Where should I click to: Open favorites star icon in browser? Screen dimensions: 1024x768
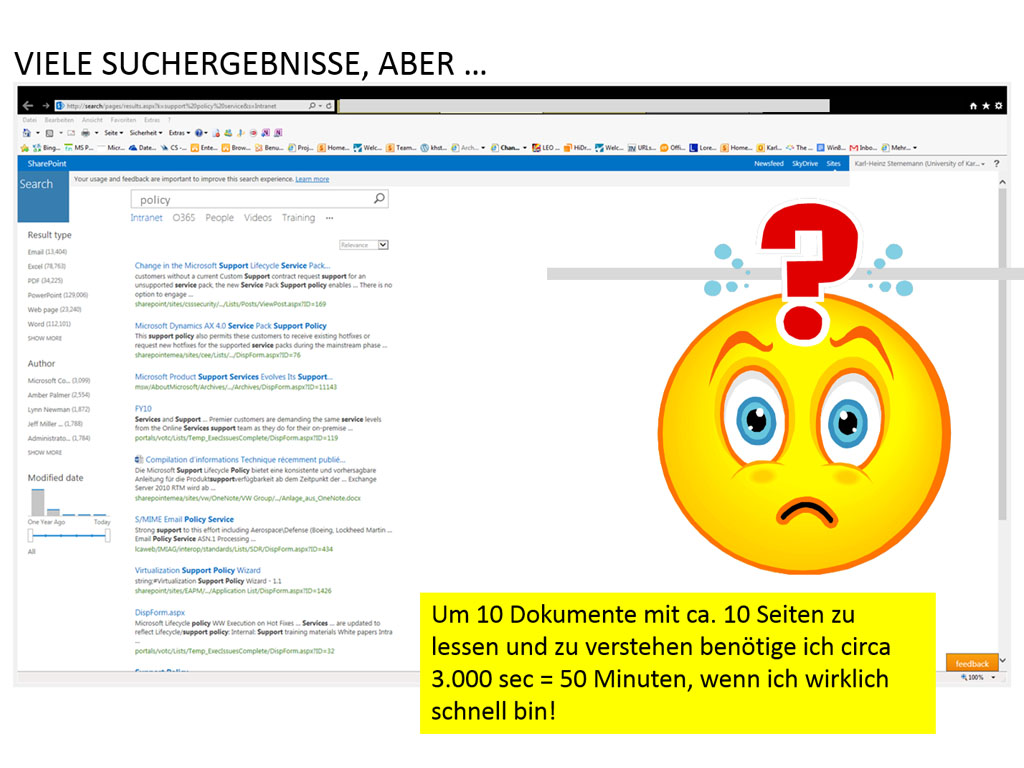pyautogui.click(x=986, y=105)
